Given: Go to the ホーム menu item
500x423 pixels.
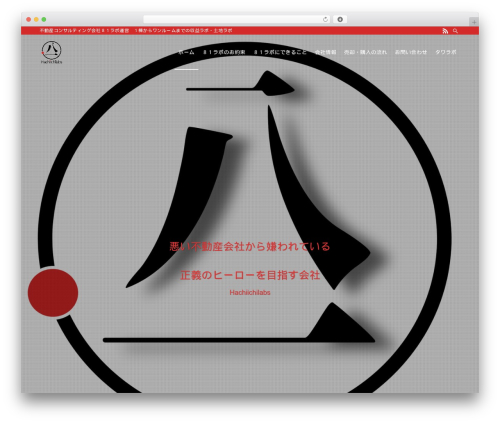Looking at the screenshot, I should point(186,52).
